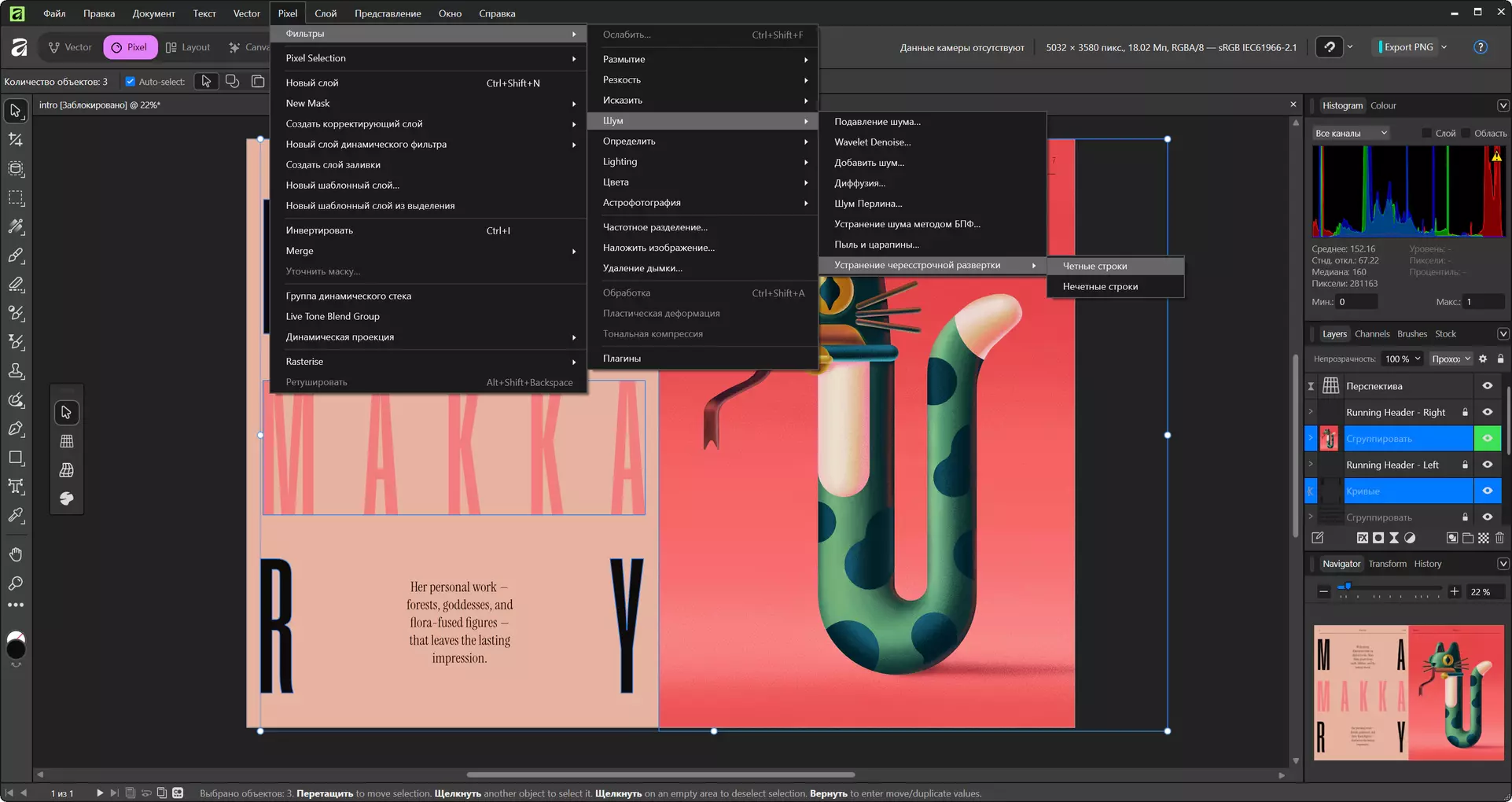Click the navigator document thumbnail
Image resolution: width=1512 pixels, height=802 pixels.
tap(1408, 693)
